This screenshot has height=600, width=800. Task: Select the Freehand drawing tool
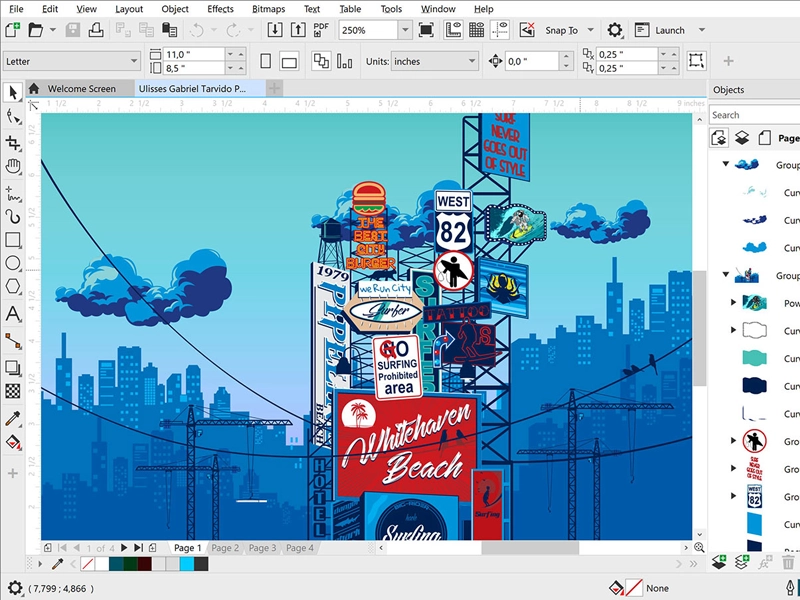pos(13,194)
